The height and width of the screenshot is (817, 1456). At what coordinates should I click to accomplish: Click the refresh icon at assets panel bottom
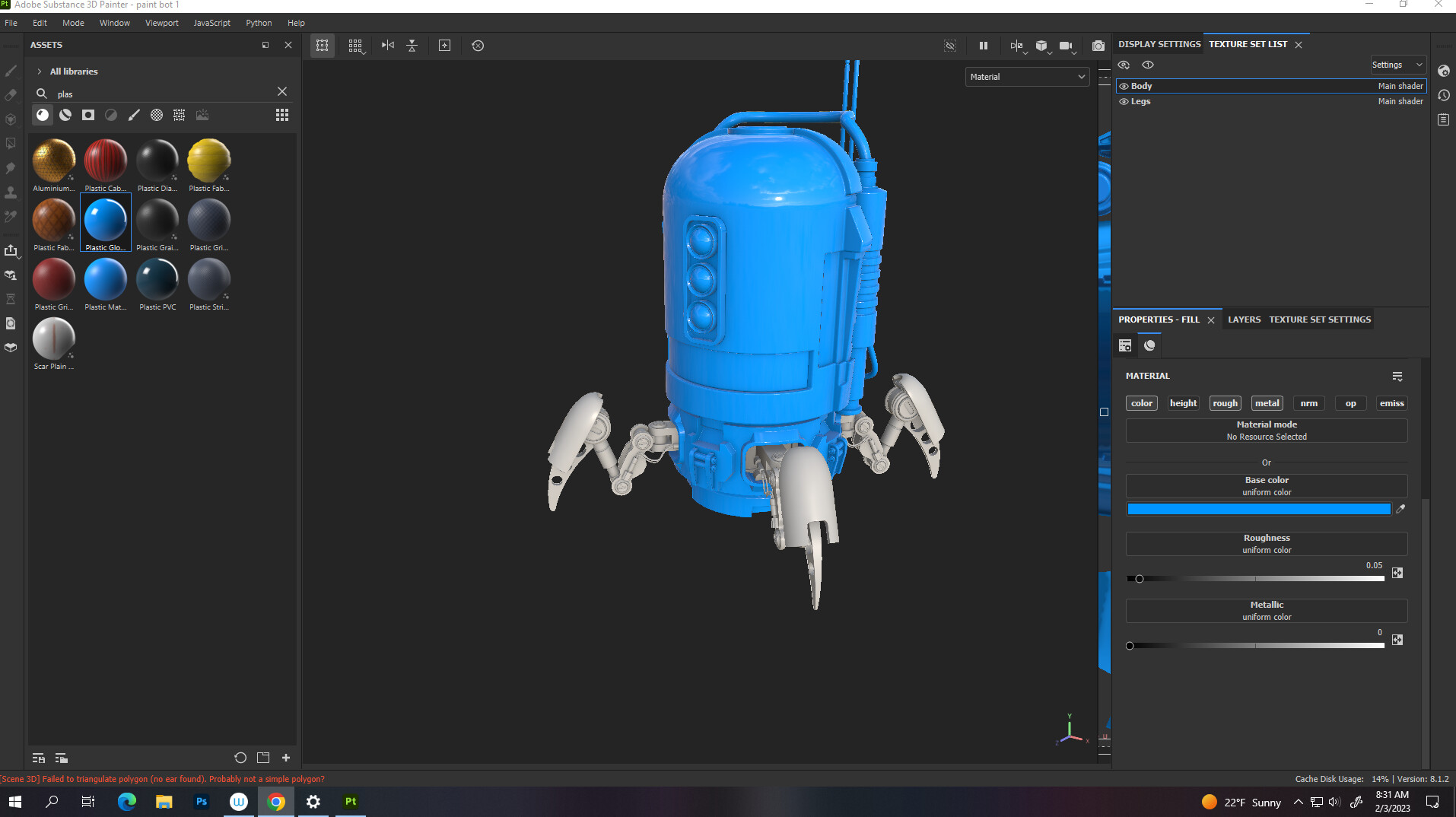point(240,758)
